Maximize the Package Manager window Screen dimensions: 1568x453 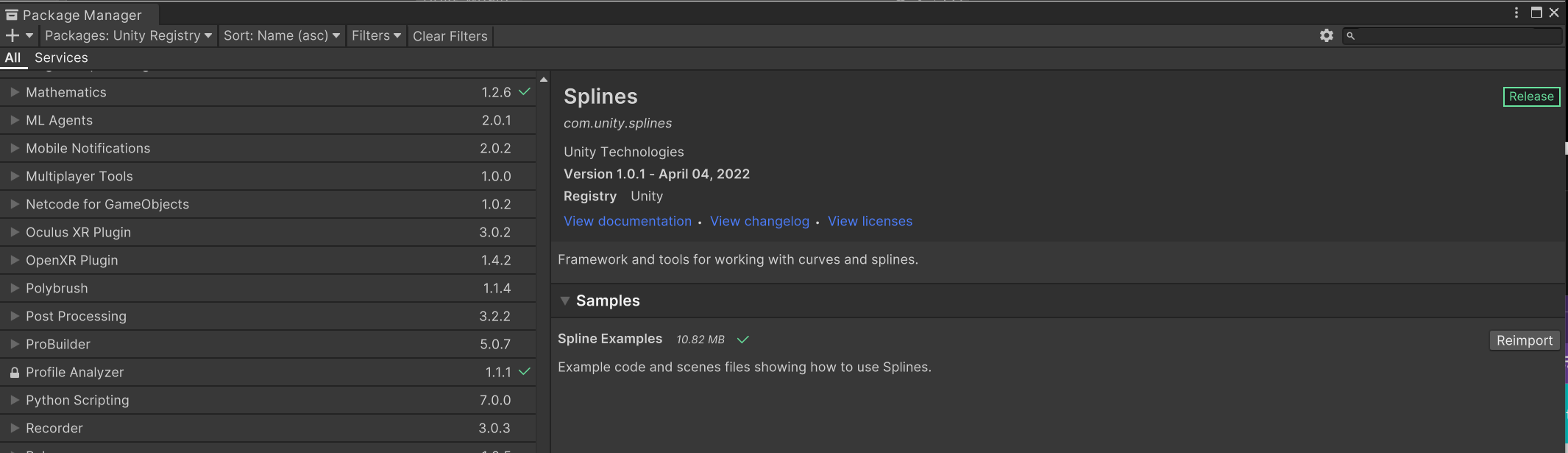[x=1536, y=13]
